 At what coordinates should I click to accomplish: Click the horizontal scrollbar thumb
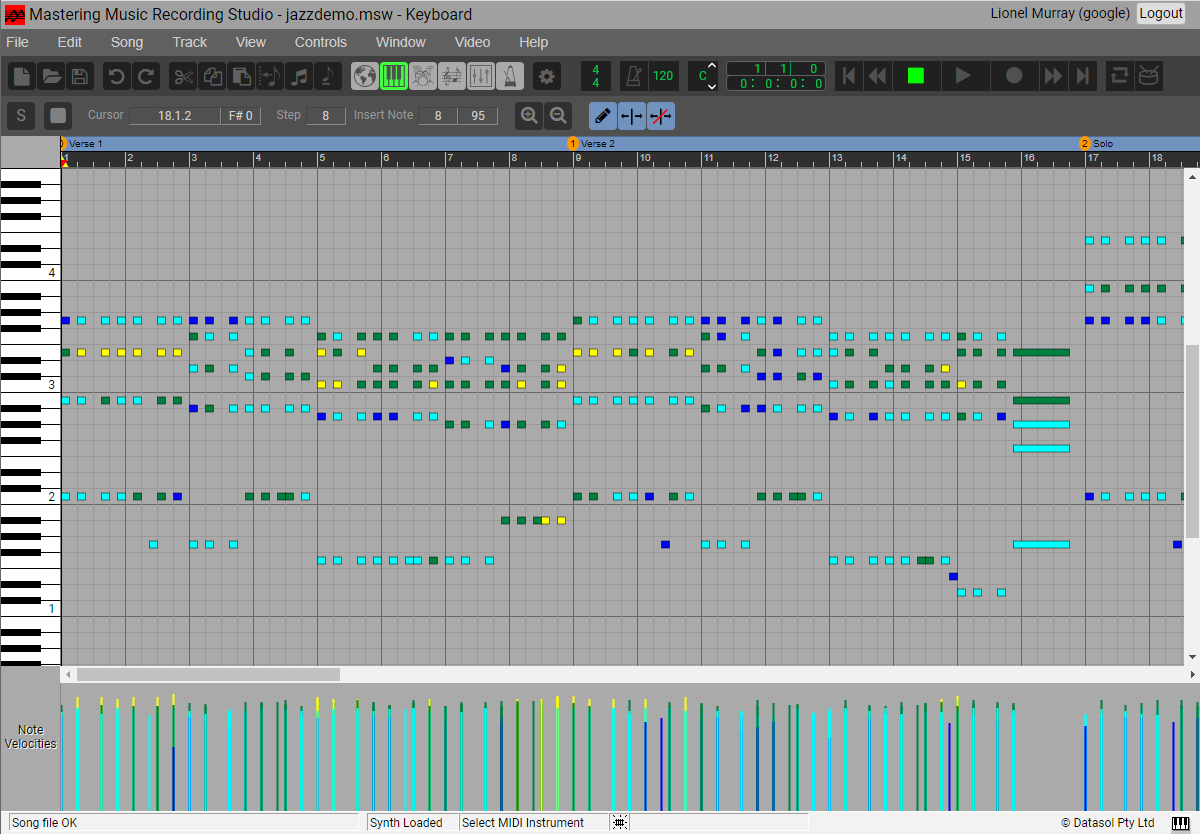208,675
